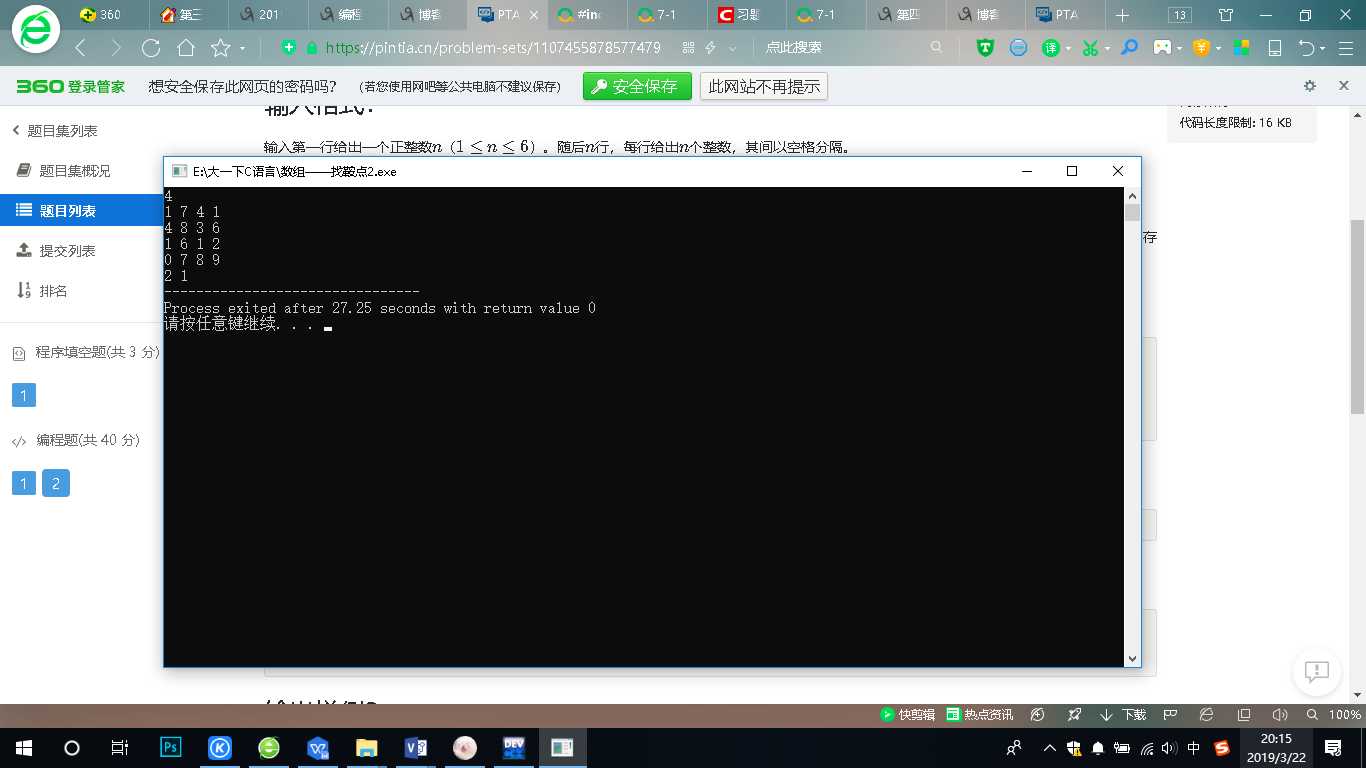Screen dimensions: 1366x768
Task: Bookmark this page with the star icon
Action: [220, 48]
